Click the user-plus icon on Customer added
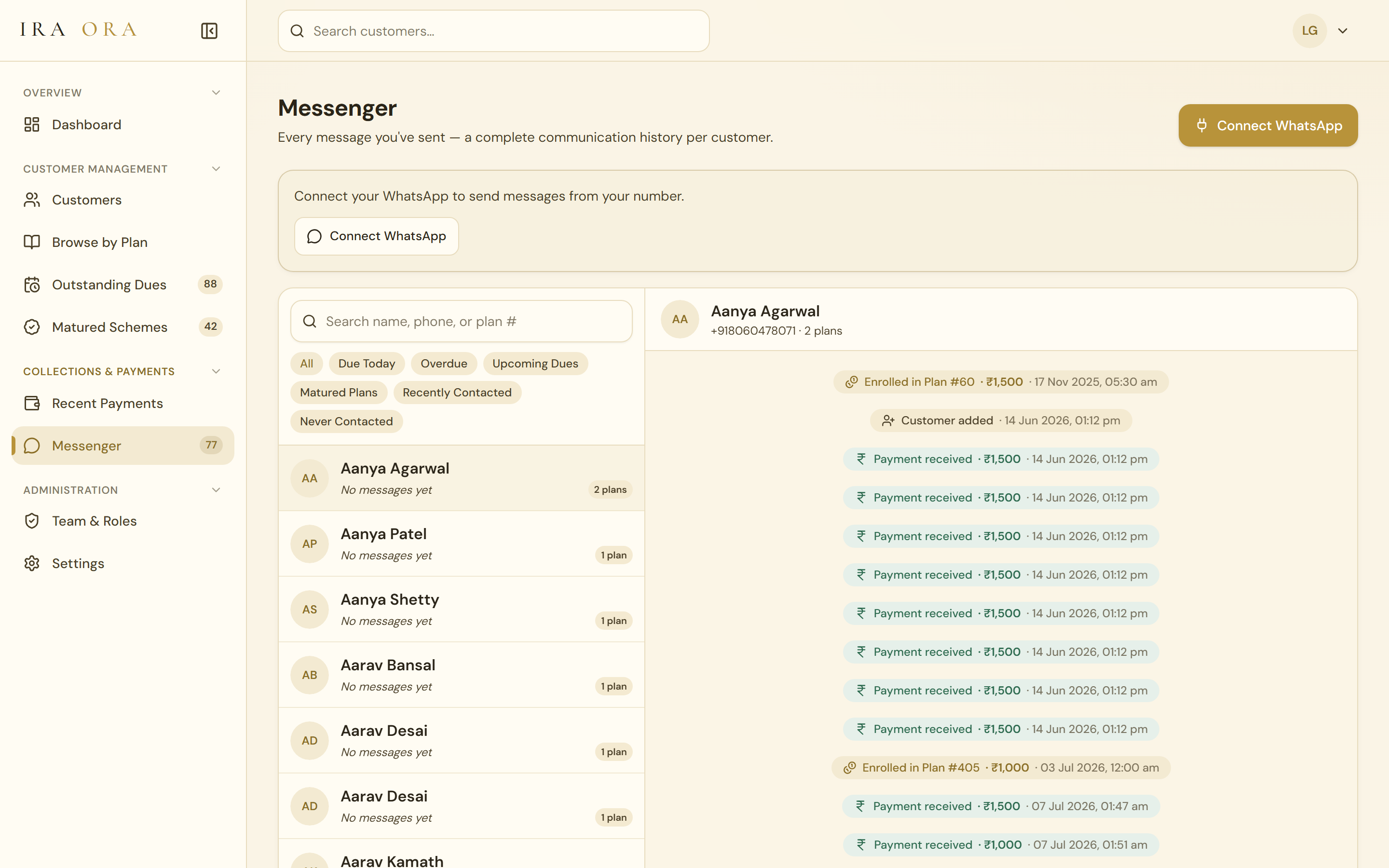 pos(888,421)
